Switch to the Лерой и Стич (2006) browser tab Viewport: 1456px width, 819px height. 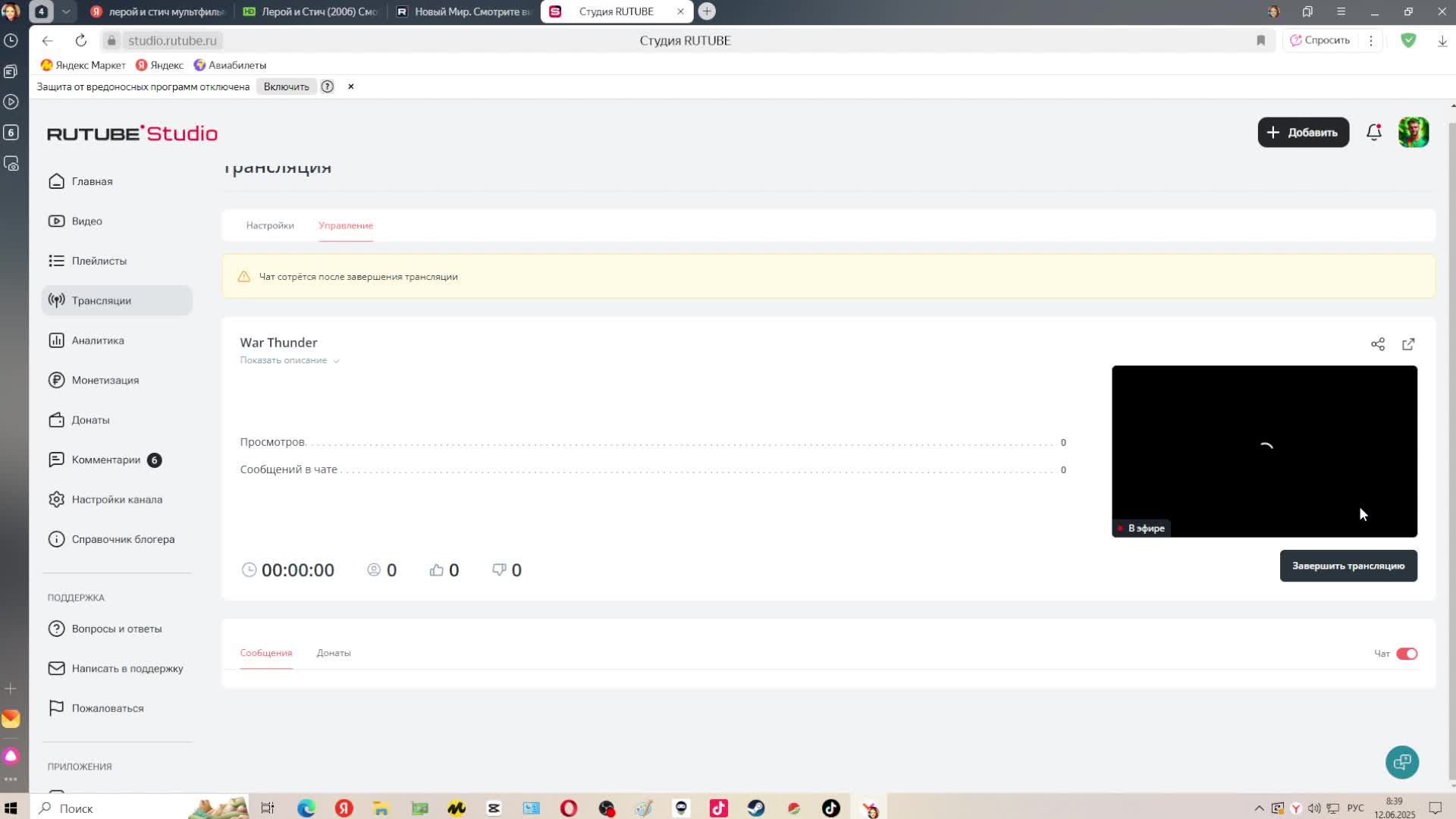pyautogui.click(x=311, y=11)
